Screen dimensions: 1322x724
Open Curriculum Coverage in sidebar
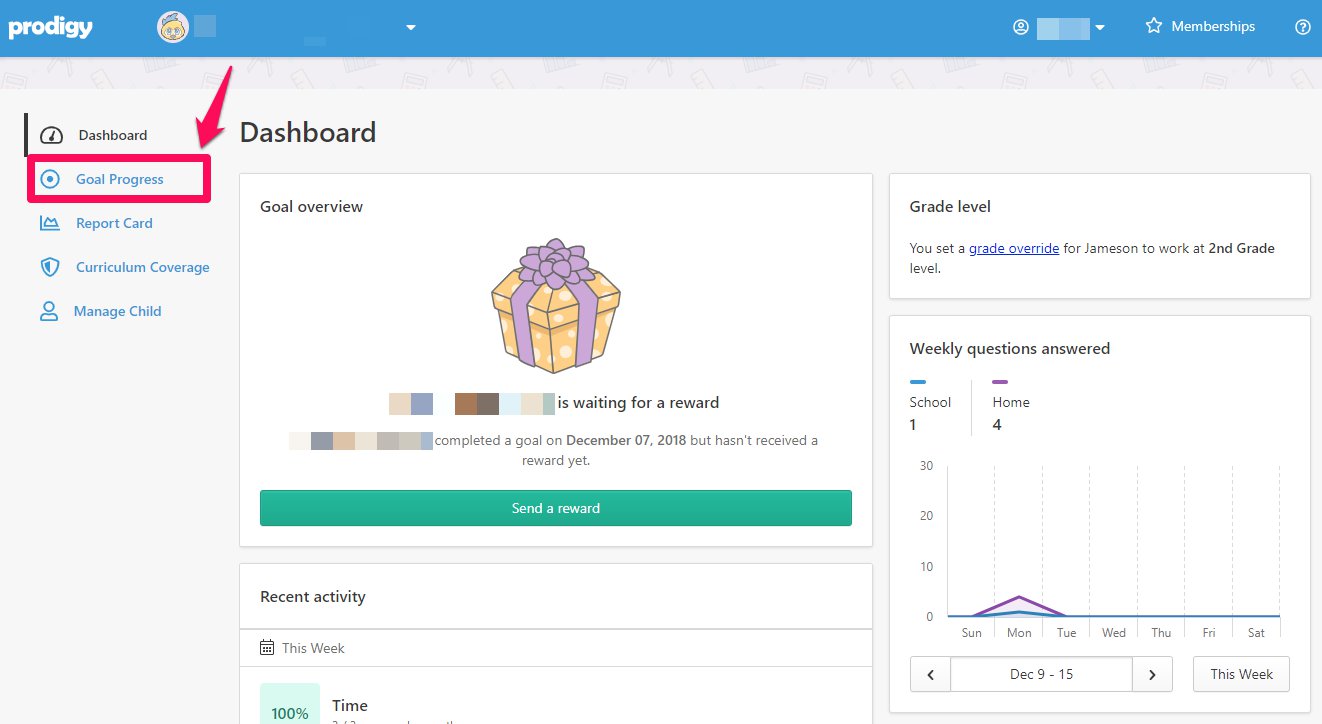143,267
